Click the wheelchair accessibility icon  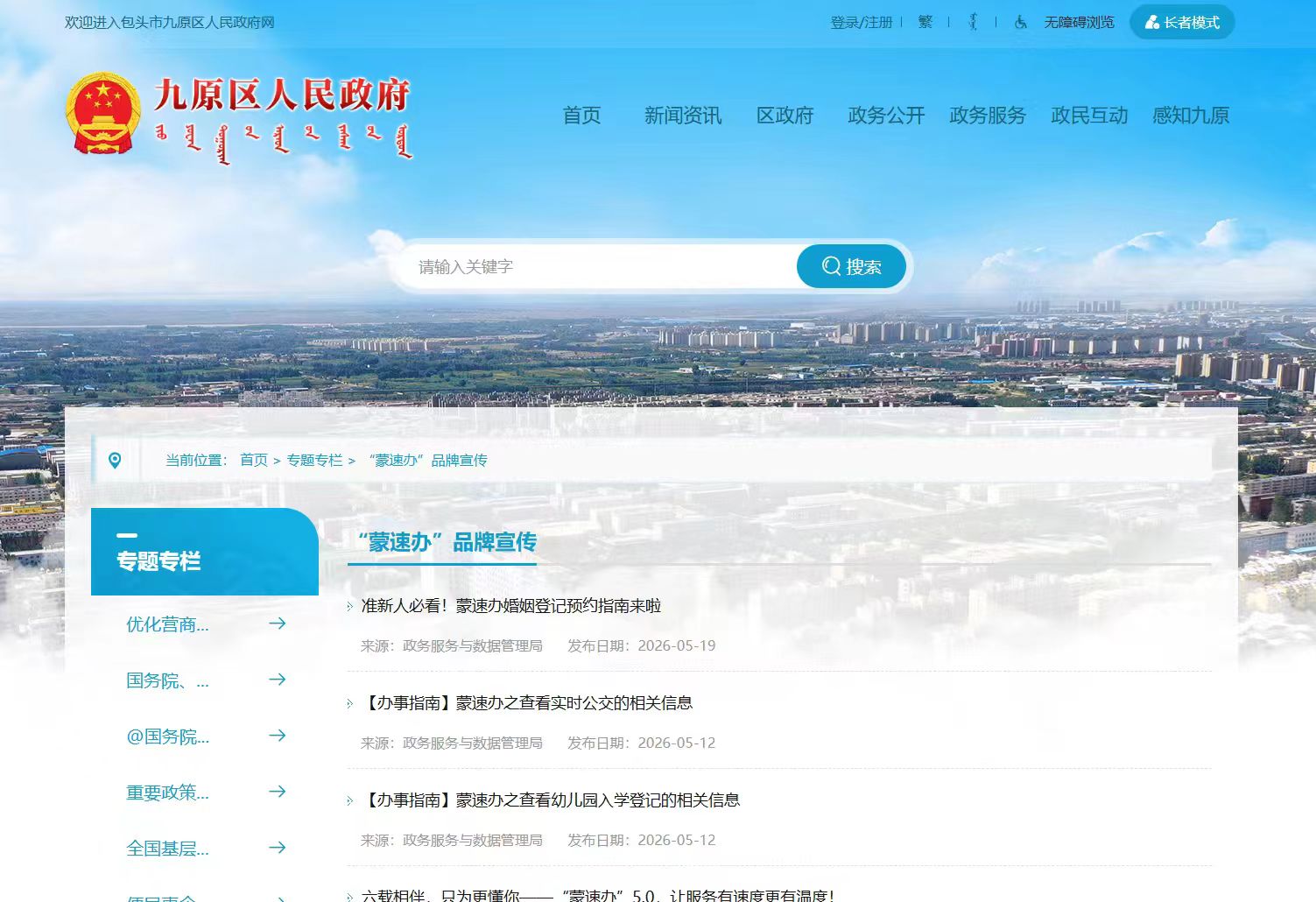coord(1020,22)
